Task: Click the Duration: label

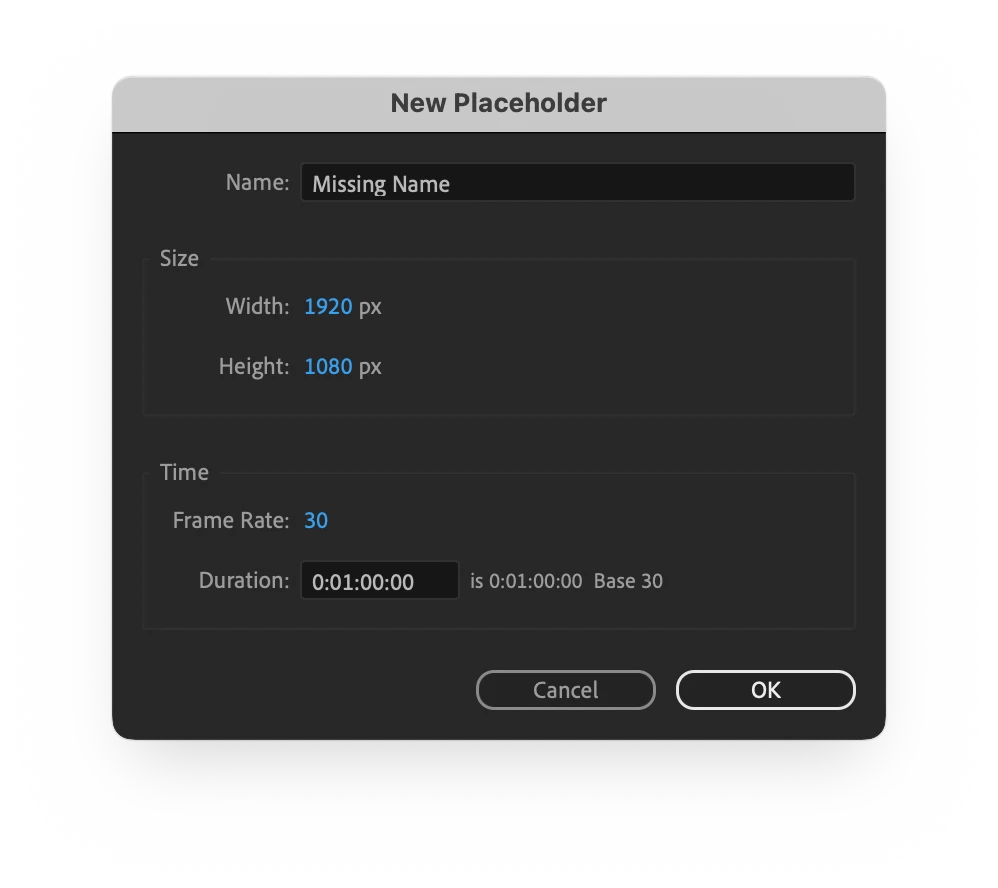Action: click(244, 581)
